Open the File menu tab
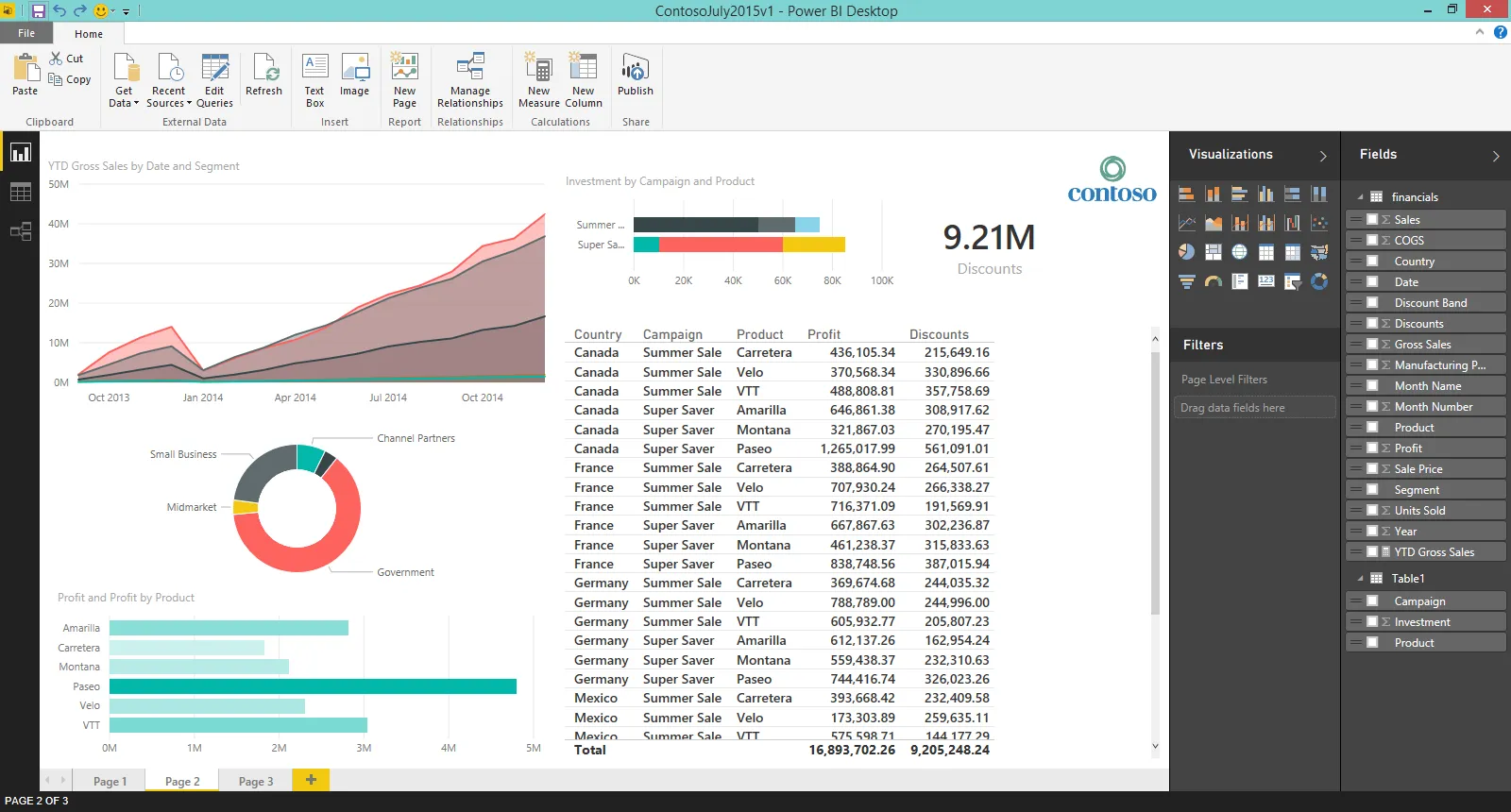This screenshot has width=1511, height=812. 26,33
